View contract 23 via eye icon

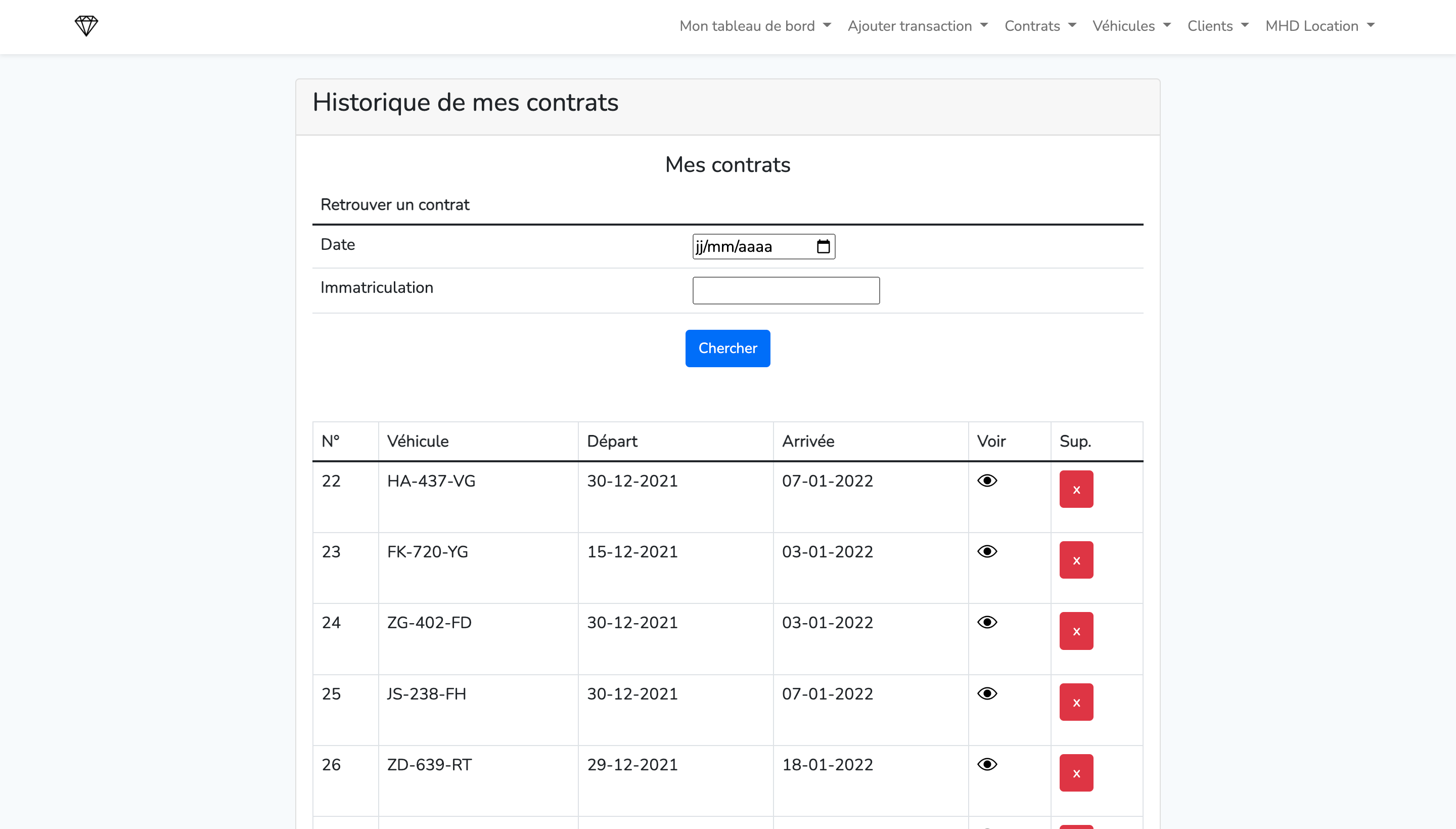987,551
